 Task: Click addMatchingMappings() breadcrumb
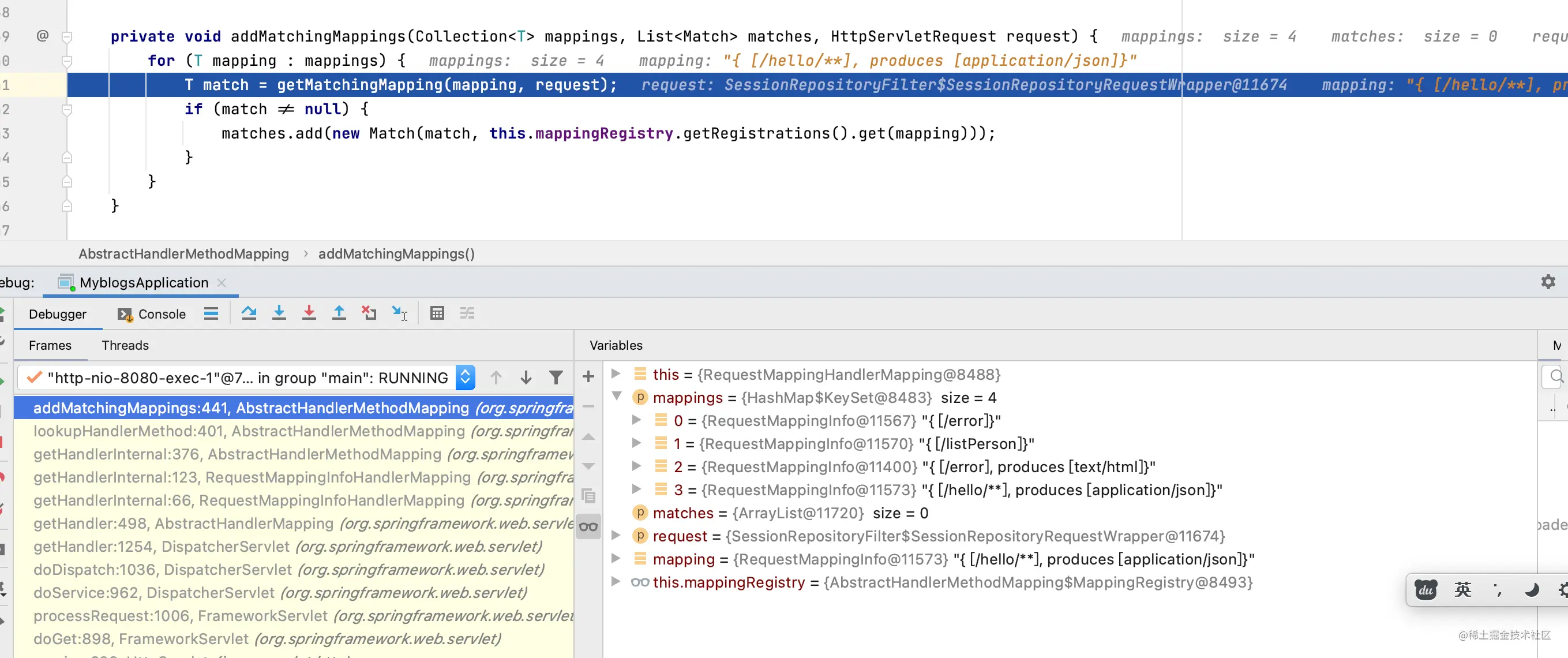pyautogui.click(x=396, y=254)
